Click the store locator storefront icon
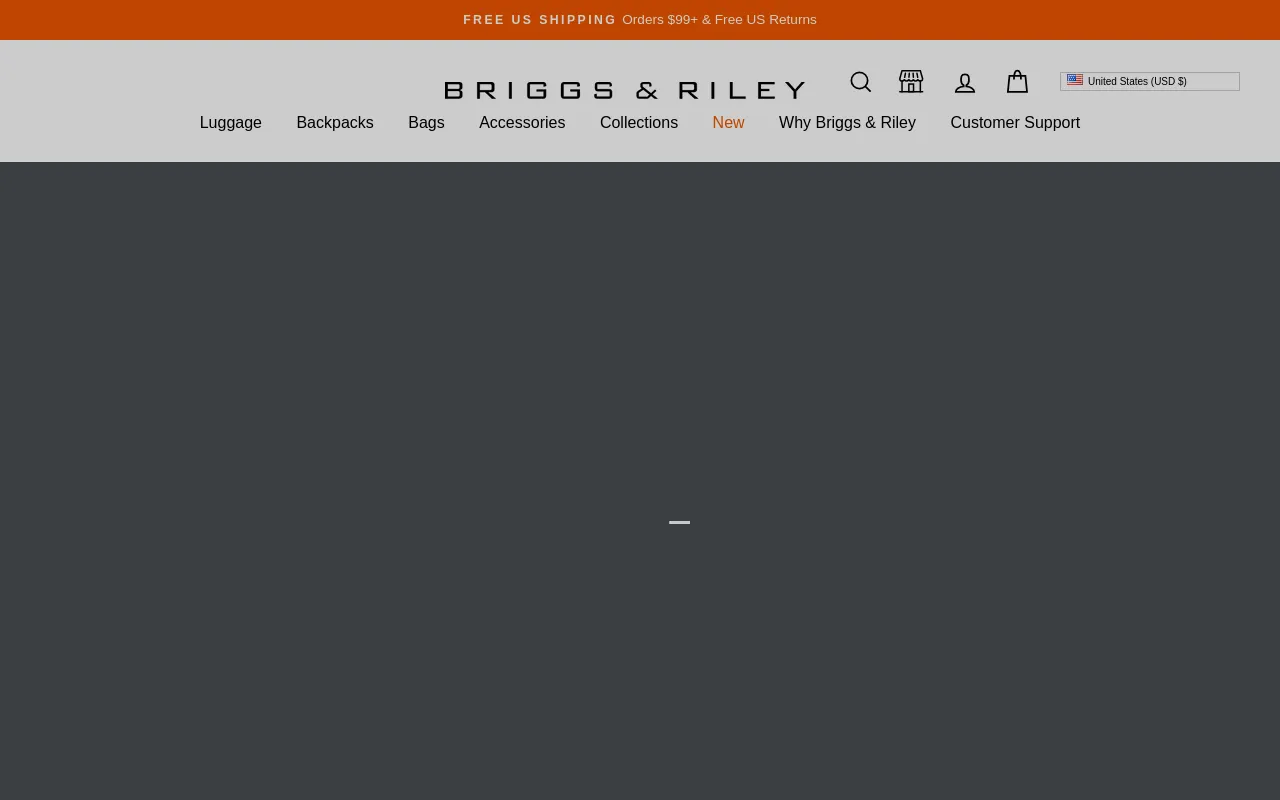 (x=911, y=82)
